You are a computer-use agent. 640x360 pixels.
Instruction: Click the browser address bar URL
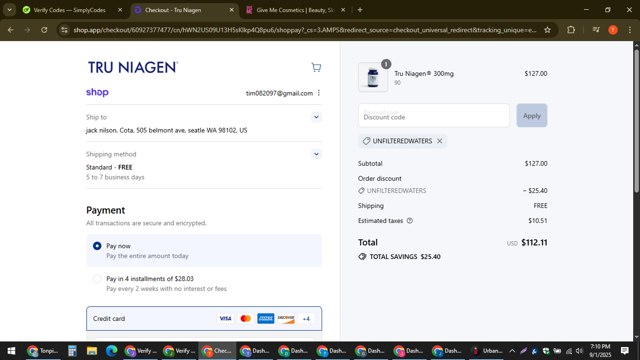[304, 30]
